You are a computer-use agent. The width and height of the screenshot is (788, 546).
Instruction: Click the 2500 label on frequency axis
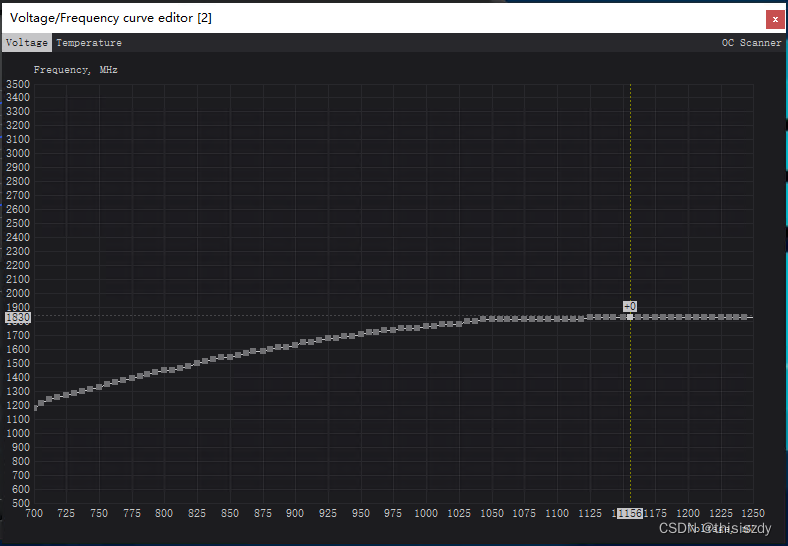coord(18,223)
